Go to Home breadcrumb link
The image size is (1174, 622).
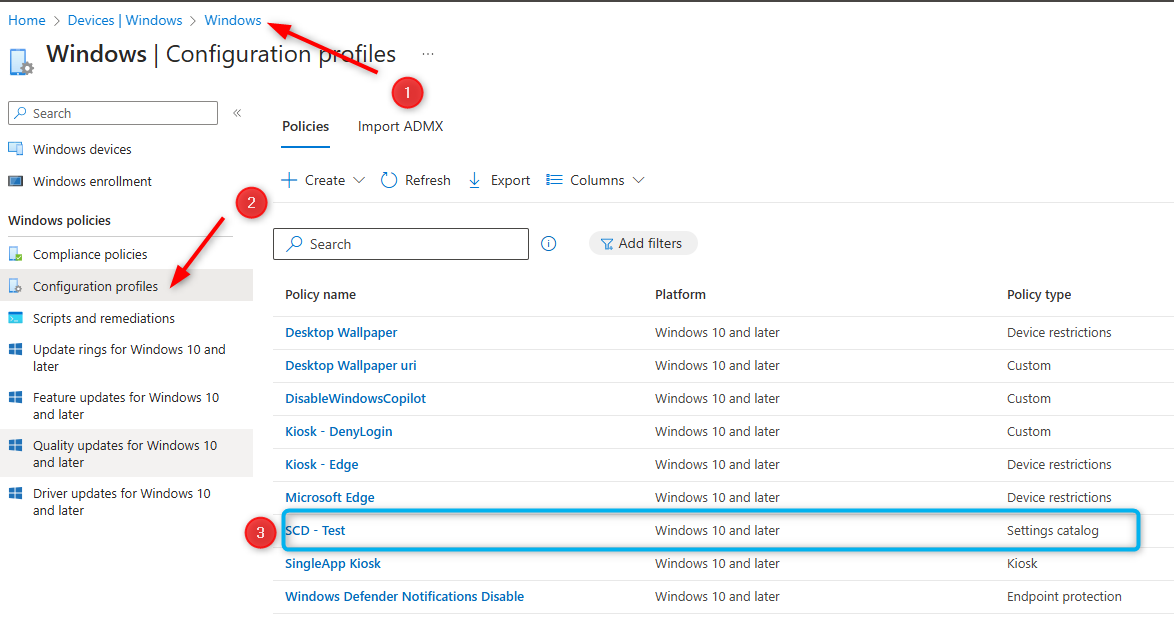click(x=27, y=20)
